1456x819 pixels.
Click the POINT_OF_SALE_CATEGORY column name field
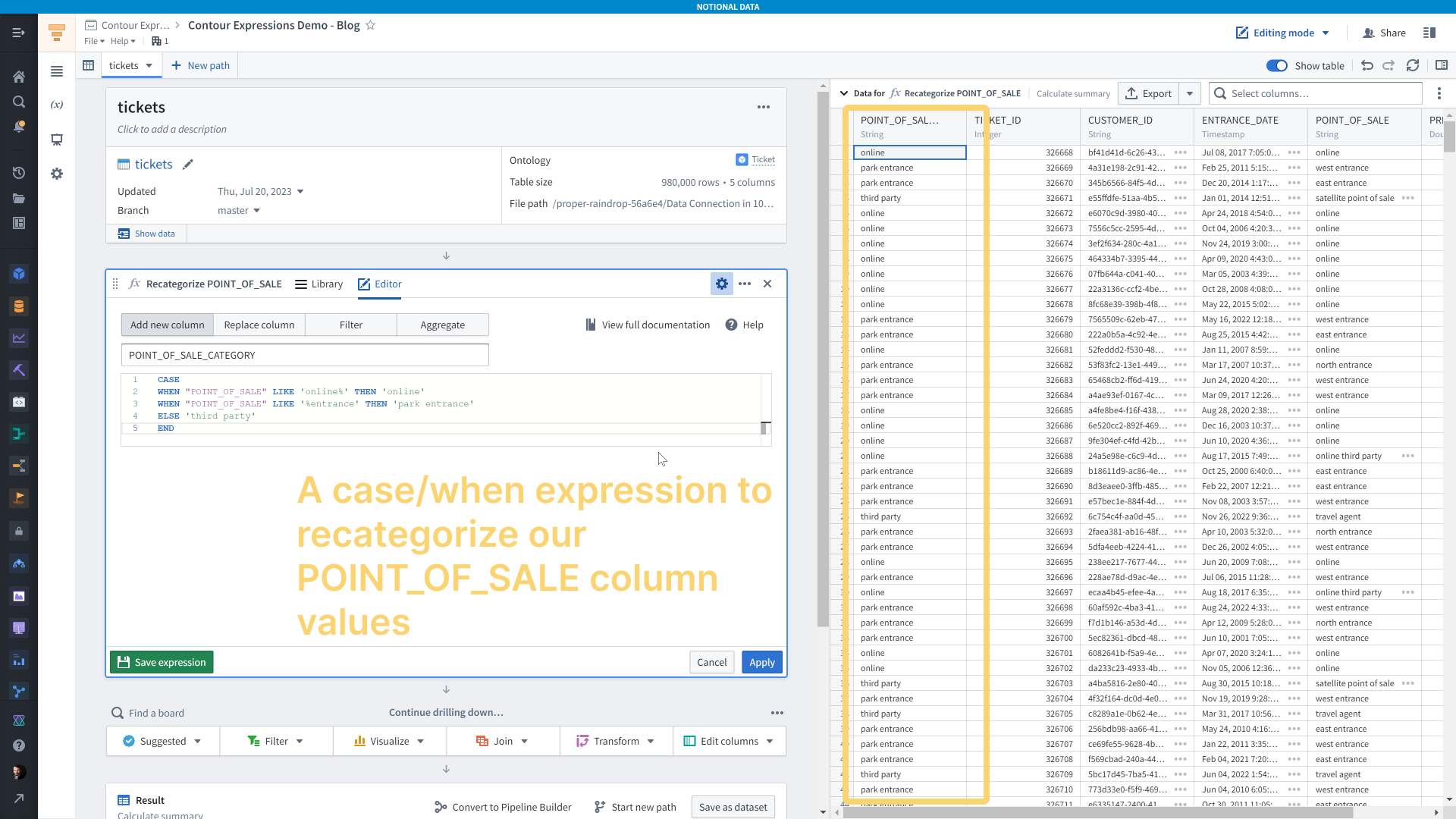pyautogui.click(x=305, y=355)
